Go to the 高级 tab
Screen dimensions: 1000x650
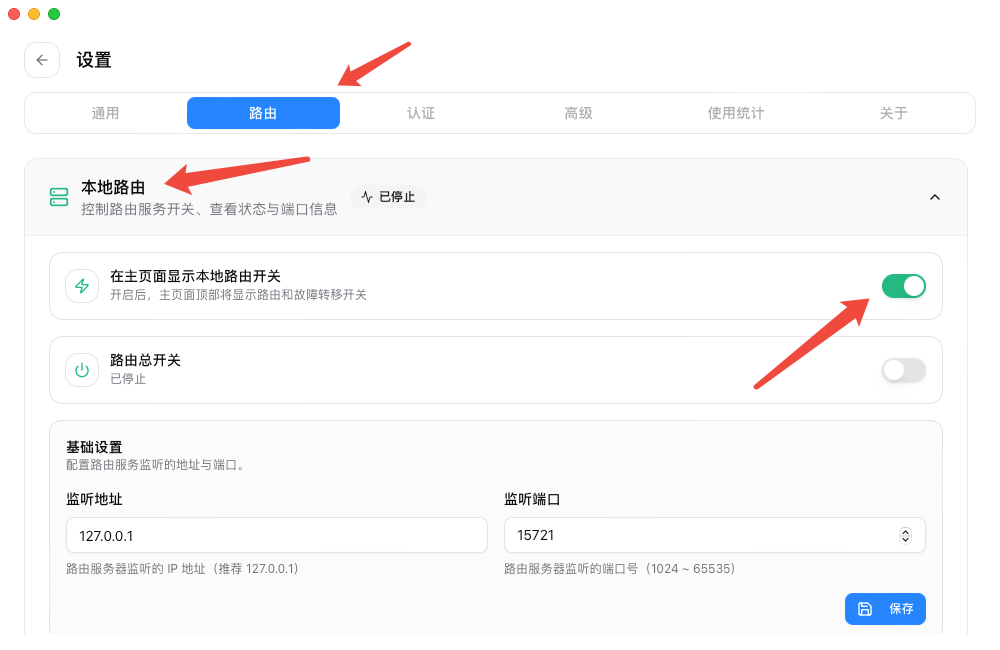tap(578, 114)
